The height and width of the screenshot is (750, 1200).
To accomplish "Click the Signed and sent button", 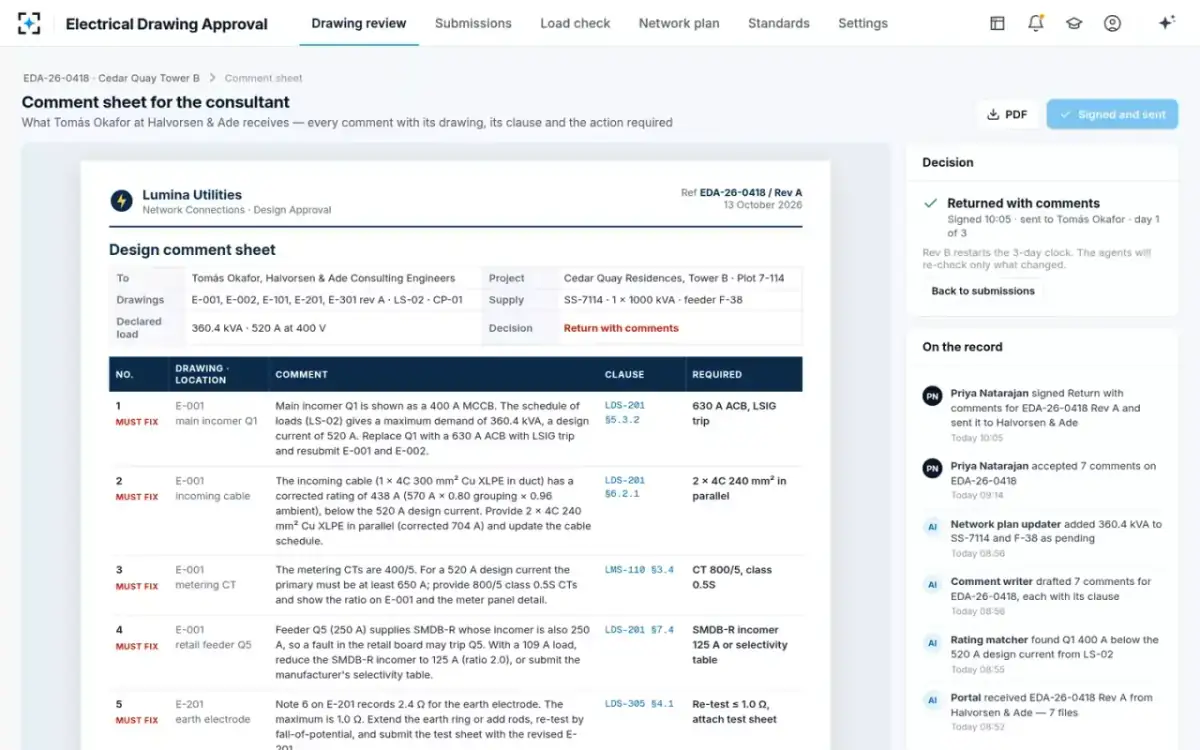I will [1112, 114].
